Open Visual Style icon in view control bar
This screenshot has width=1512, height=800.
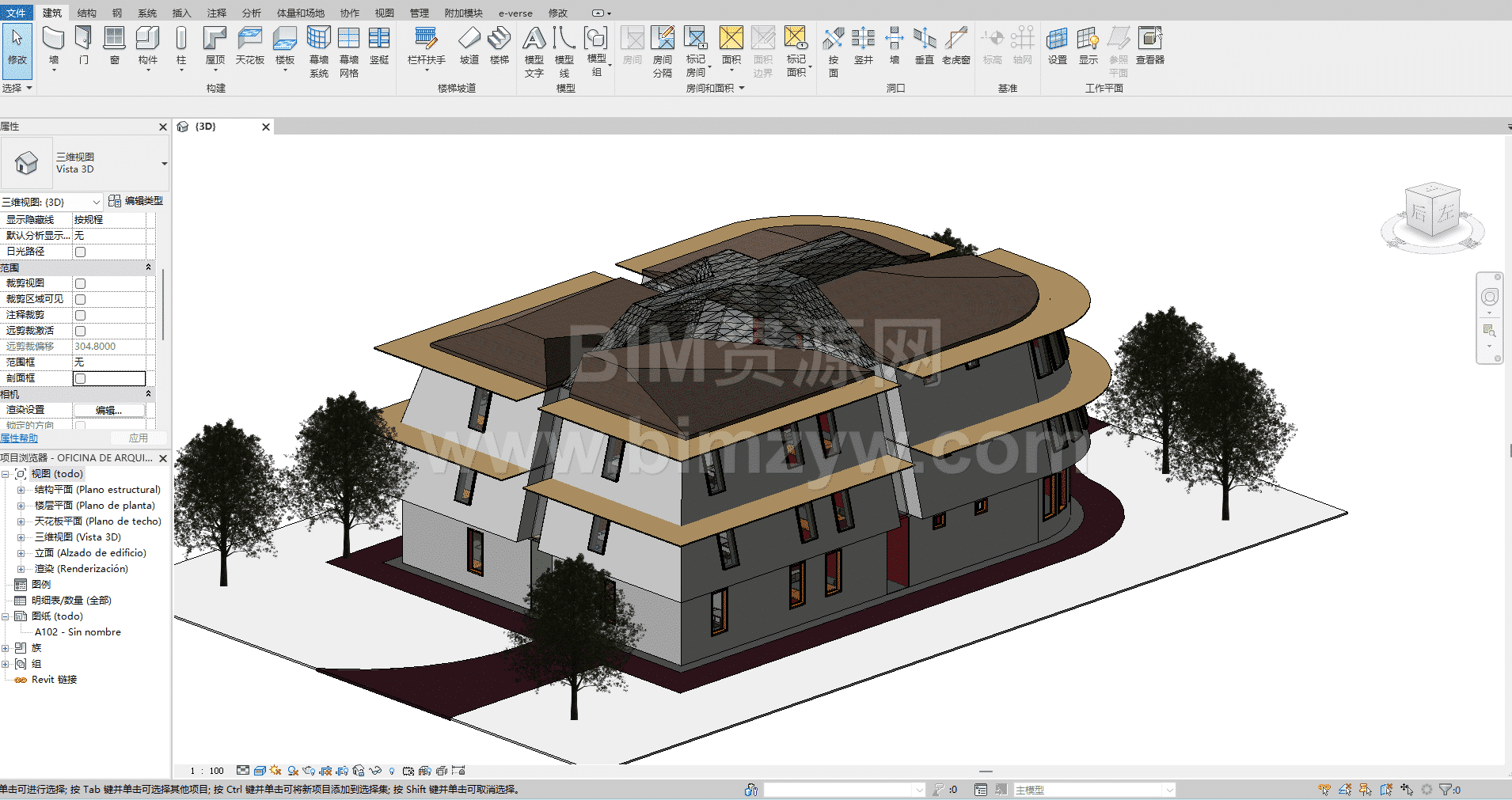tap(260, 770)
